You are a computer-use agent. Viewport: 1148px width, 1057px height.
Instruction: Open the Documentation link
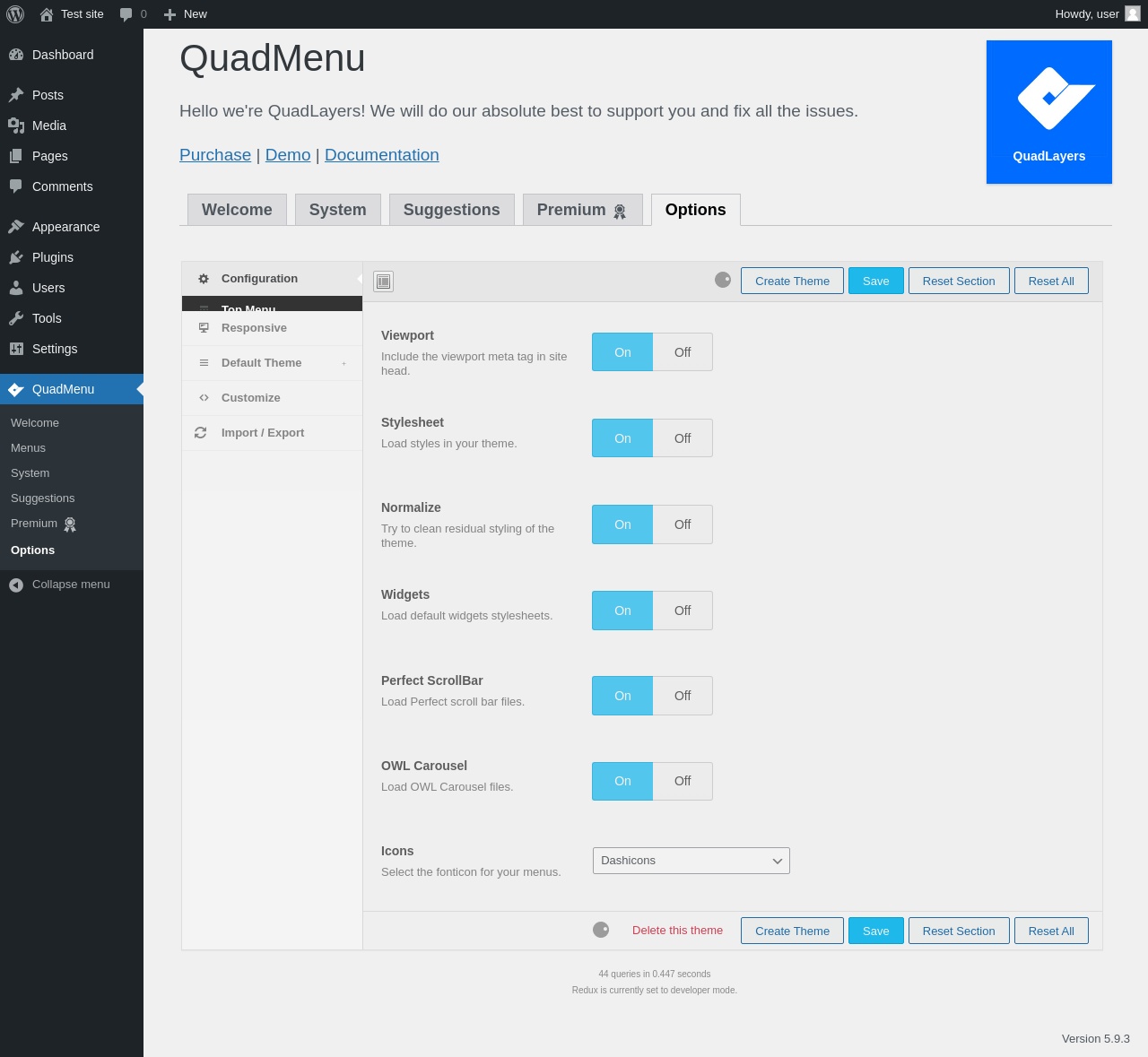[382, 155]
